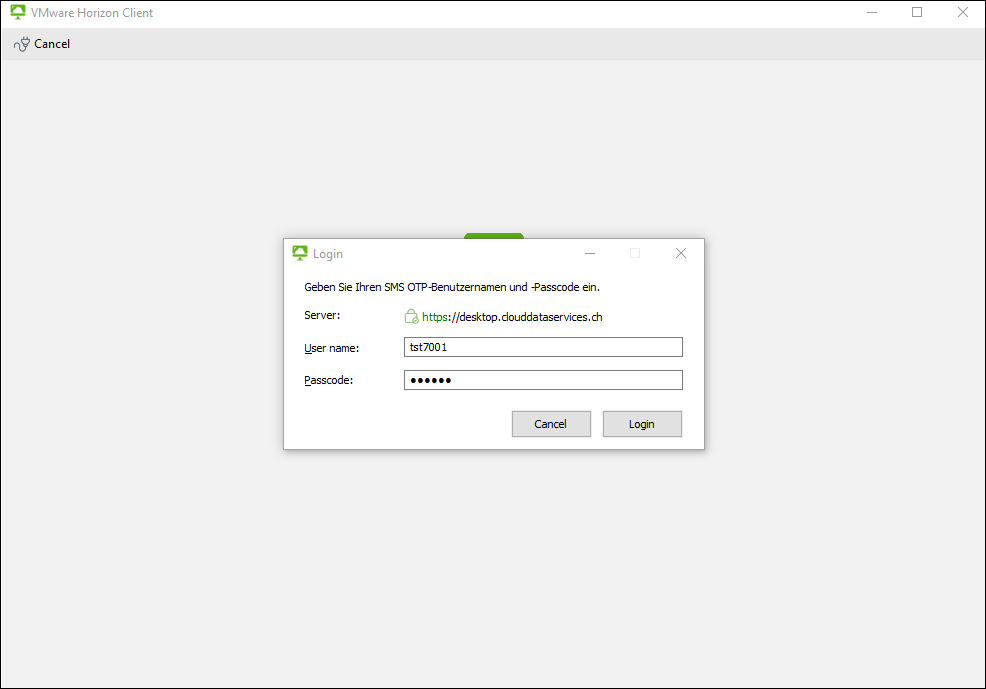
Task: Click the SMS OTP instruction text
Action: (x=451, y=287)
